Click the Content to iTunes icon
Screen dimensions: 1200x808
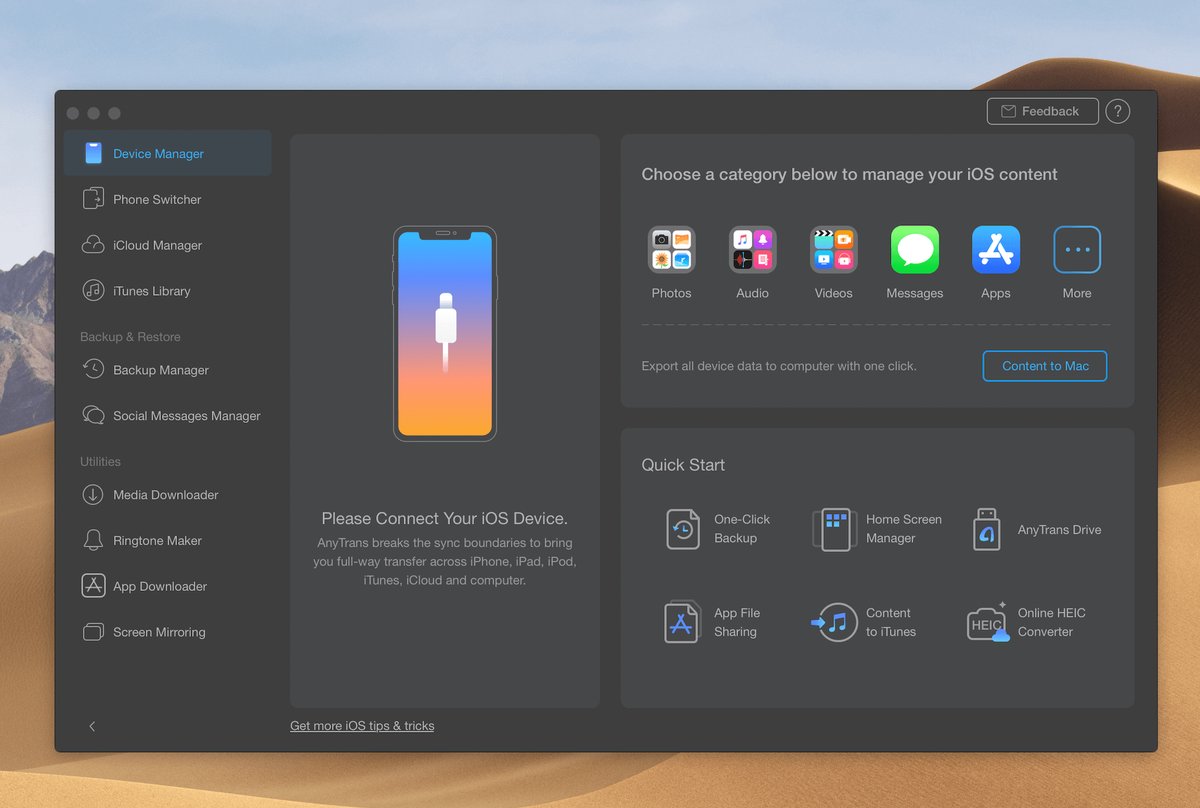coord(834,622)
